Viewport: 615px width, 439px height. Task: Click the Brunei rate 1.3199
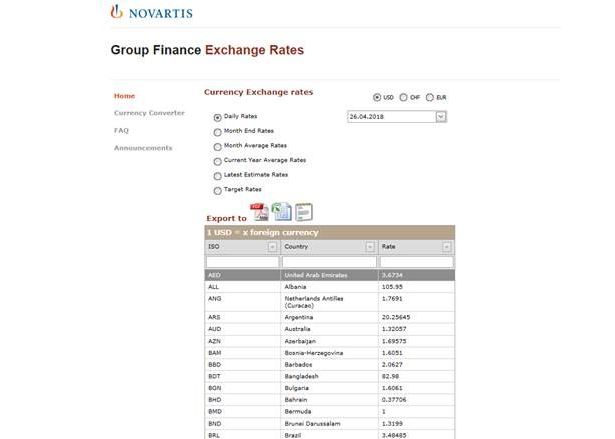pyautogui.click(x=417, y=424)
